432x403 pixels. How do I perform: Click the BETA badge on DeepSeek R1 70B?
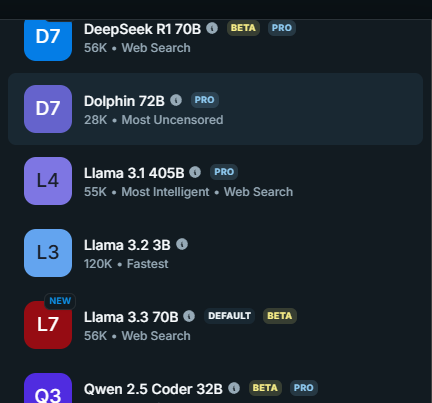pyautogui.click(x=243, y=28)
